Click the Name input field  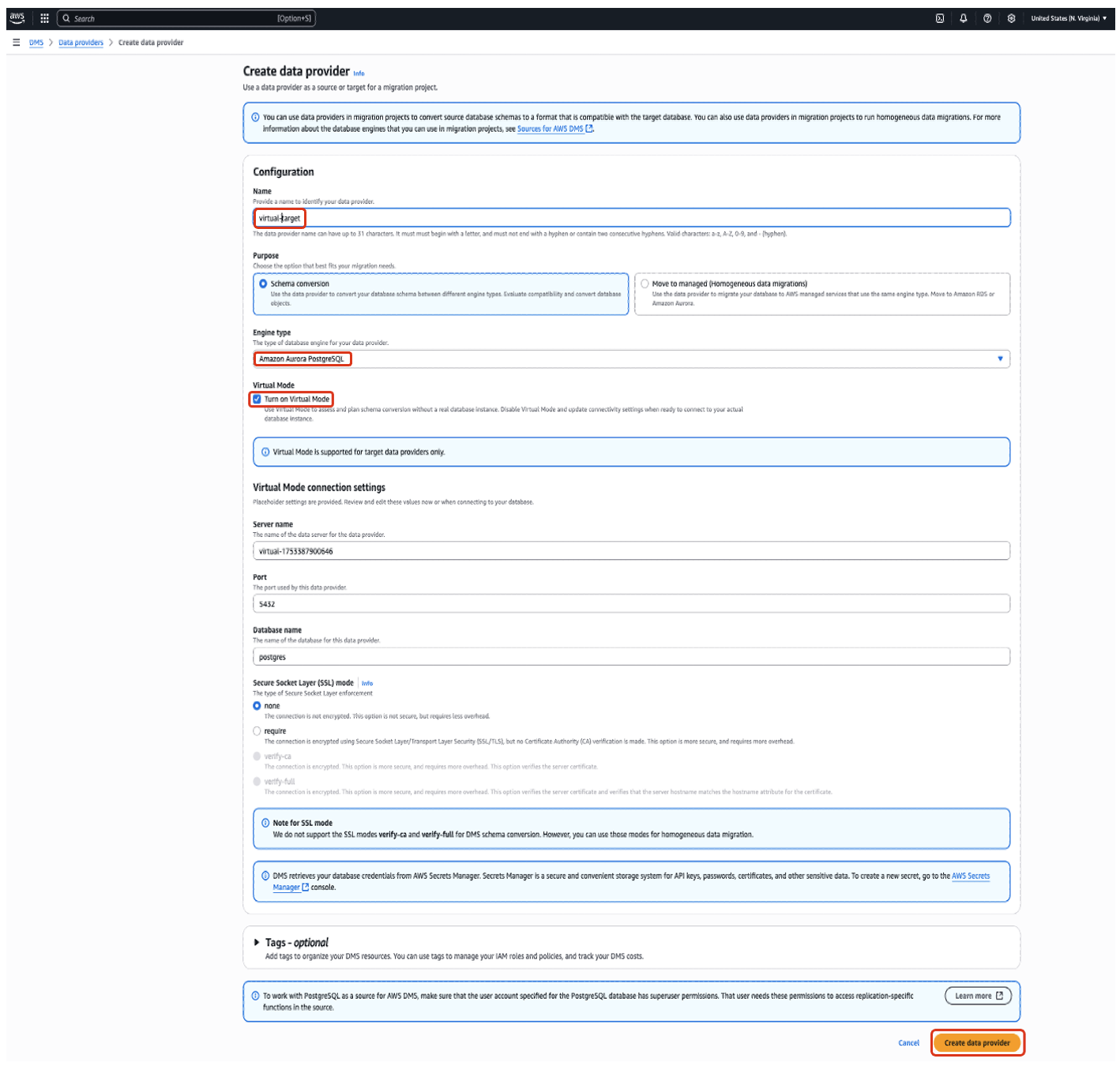(632, 218)
